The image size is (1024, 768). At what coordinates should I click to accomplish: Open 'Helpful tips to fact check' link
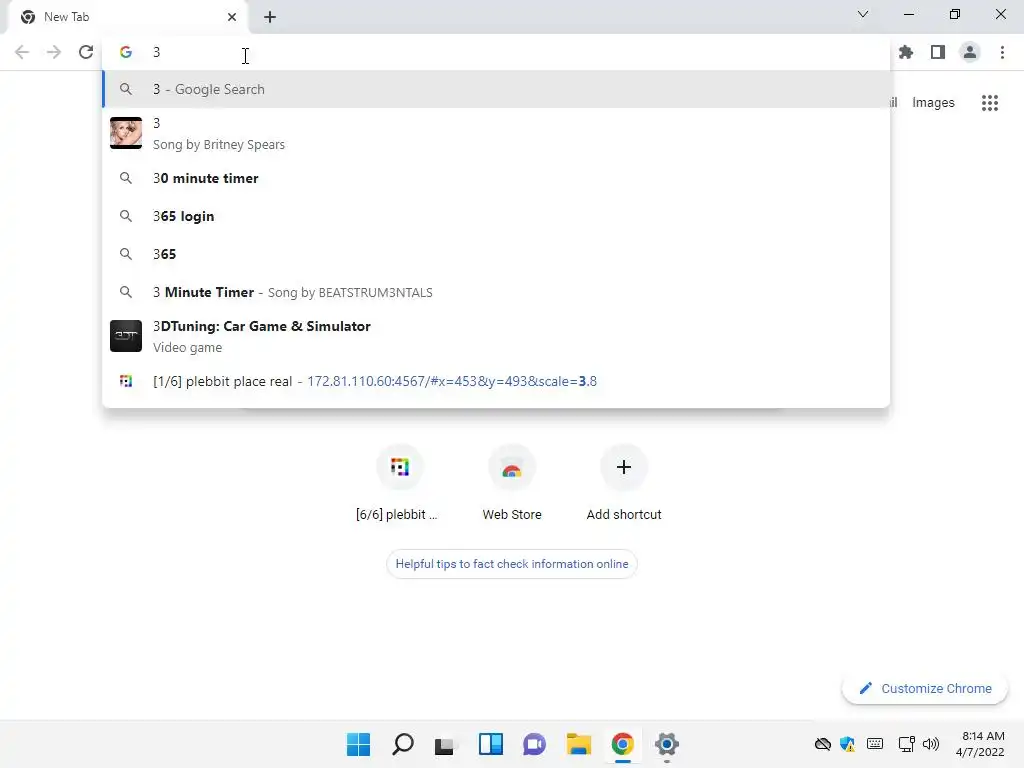coord(512,564)
